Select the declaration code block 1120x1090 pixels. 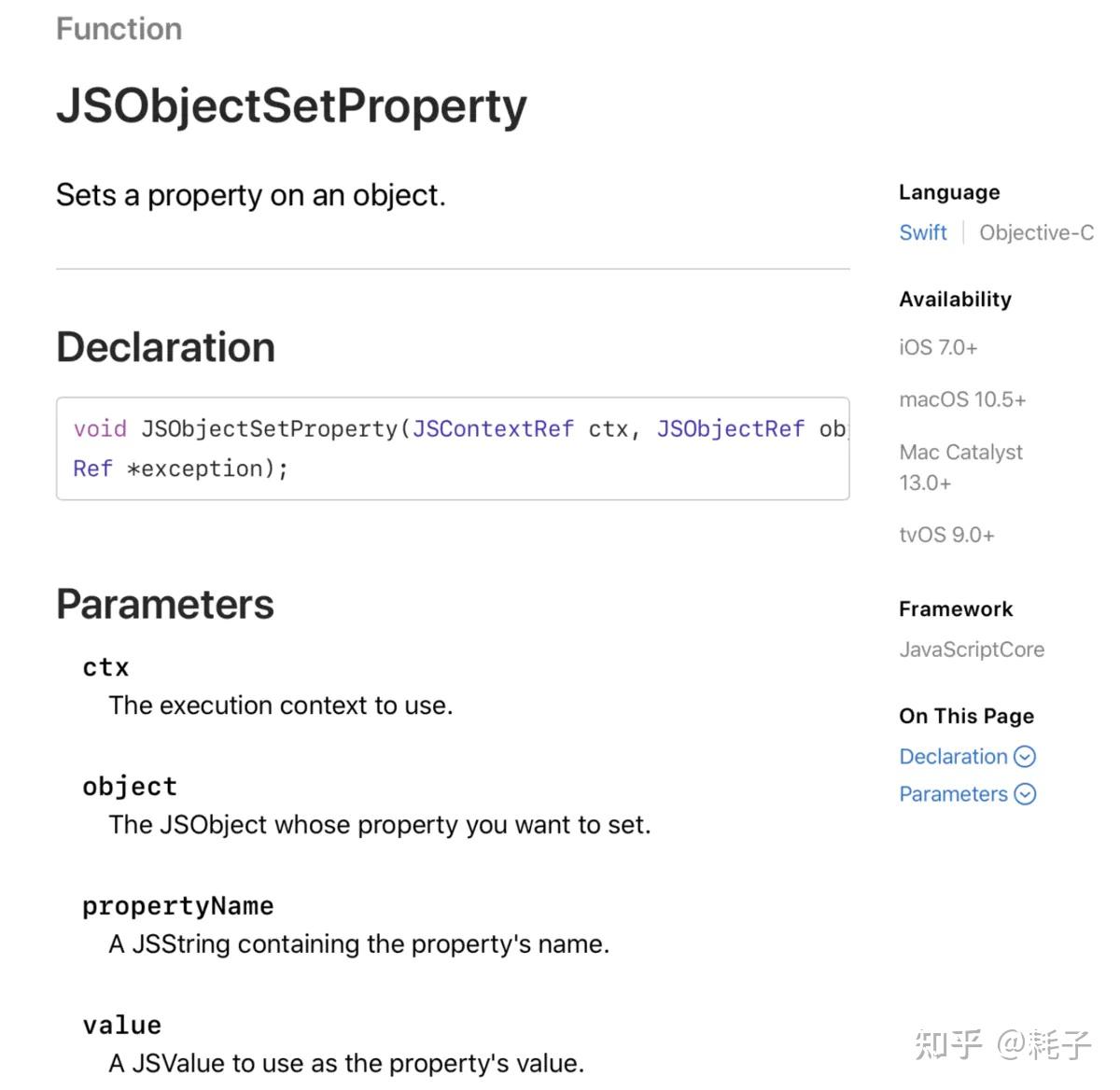pos(453,449)
